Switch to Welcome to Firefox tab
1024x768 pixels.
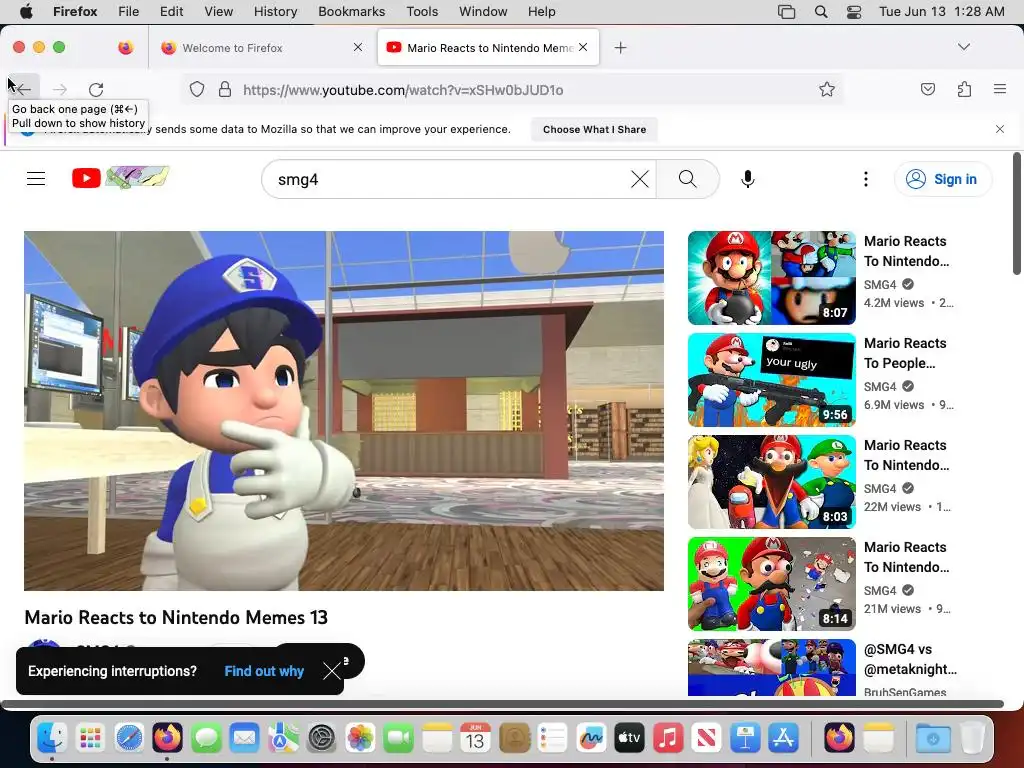pos(259,47)
